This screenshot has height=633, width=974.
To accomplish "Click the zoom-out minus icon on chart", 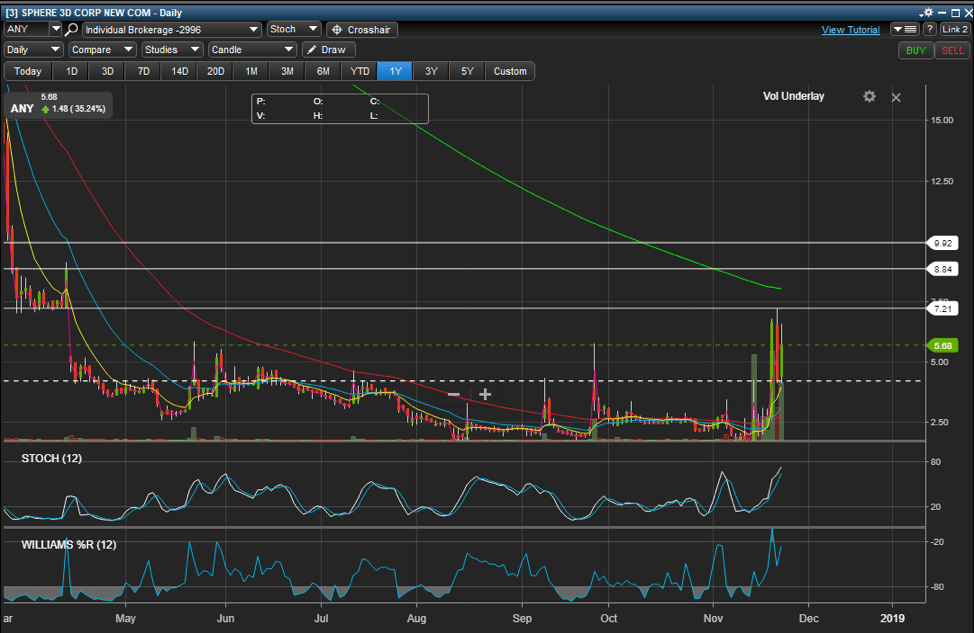I will point(454,394).
